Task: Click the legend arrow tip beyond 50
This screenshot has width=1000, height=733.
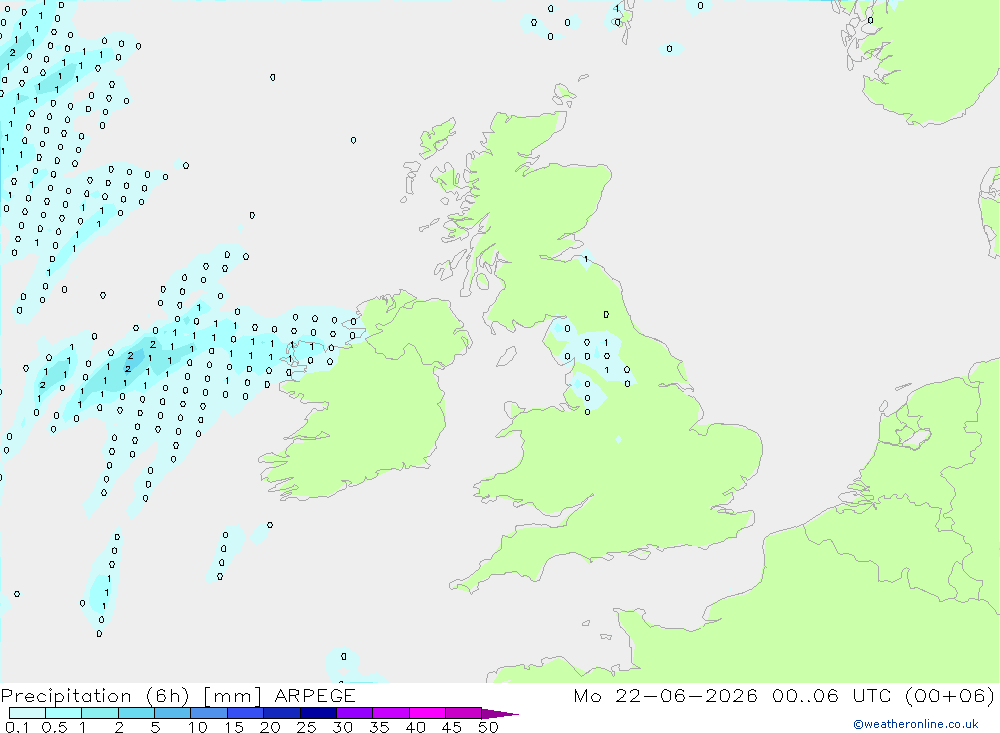Action: pyautogui.click(x=500, y=714)
